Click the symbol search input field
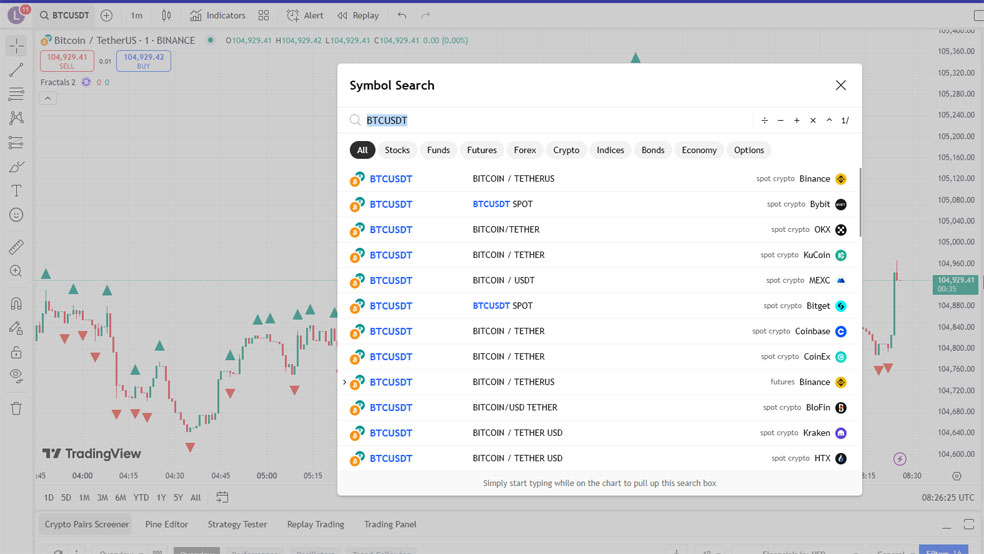The height and width of the screenshot is (554, 984). pos(552,120)
